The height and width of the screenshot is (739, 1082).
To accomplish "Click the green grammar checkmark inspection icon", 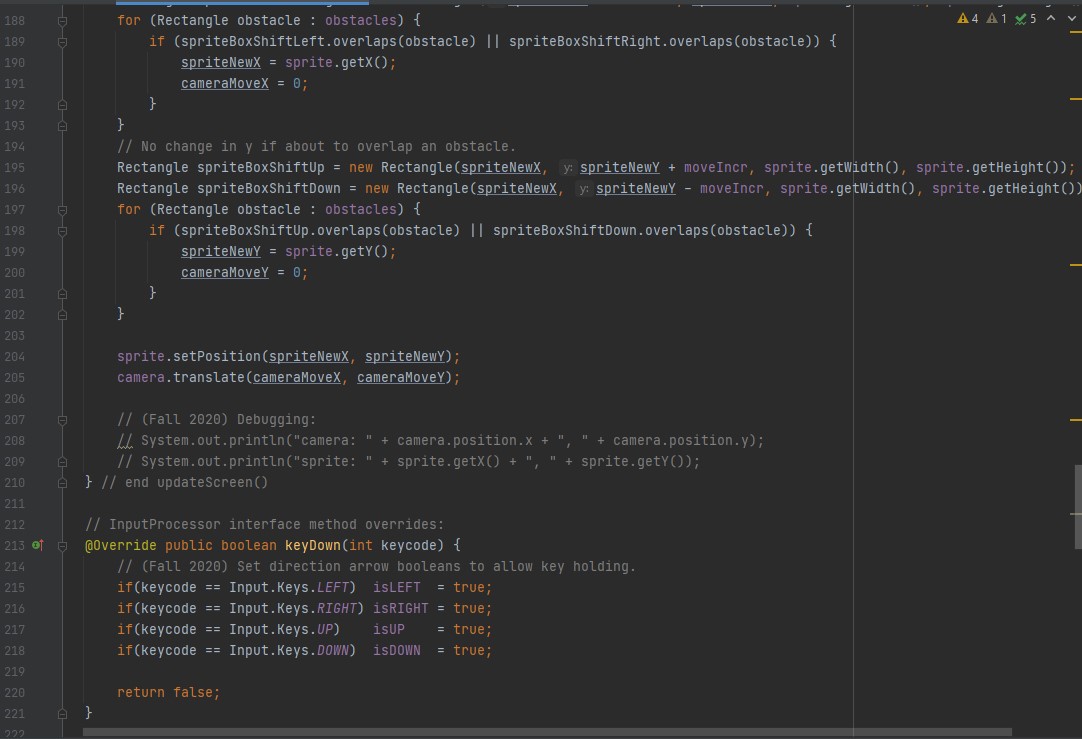I will click(x=1019, y=18).
